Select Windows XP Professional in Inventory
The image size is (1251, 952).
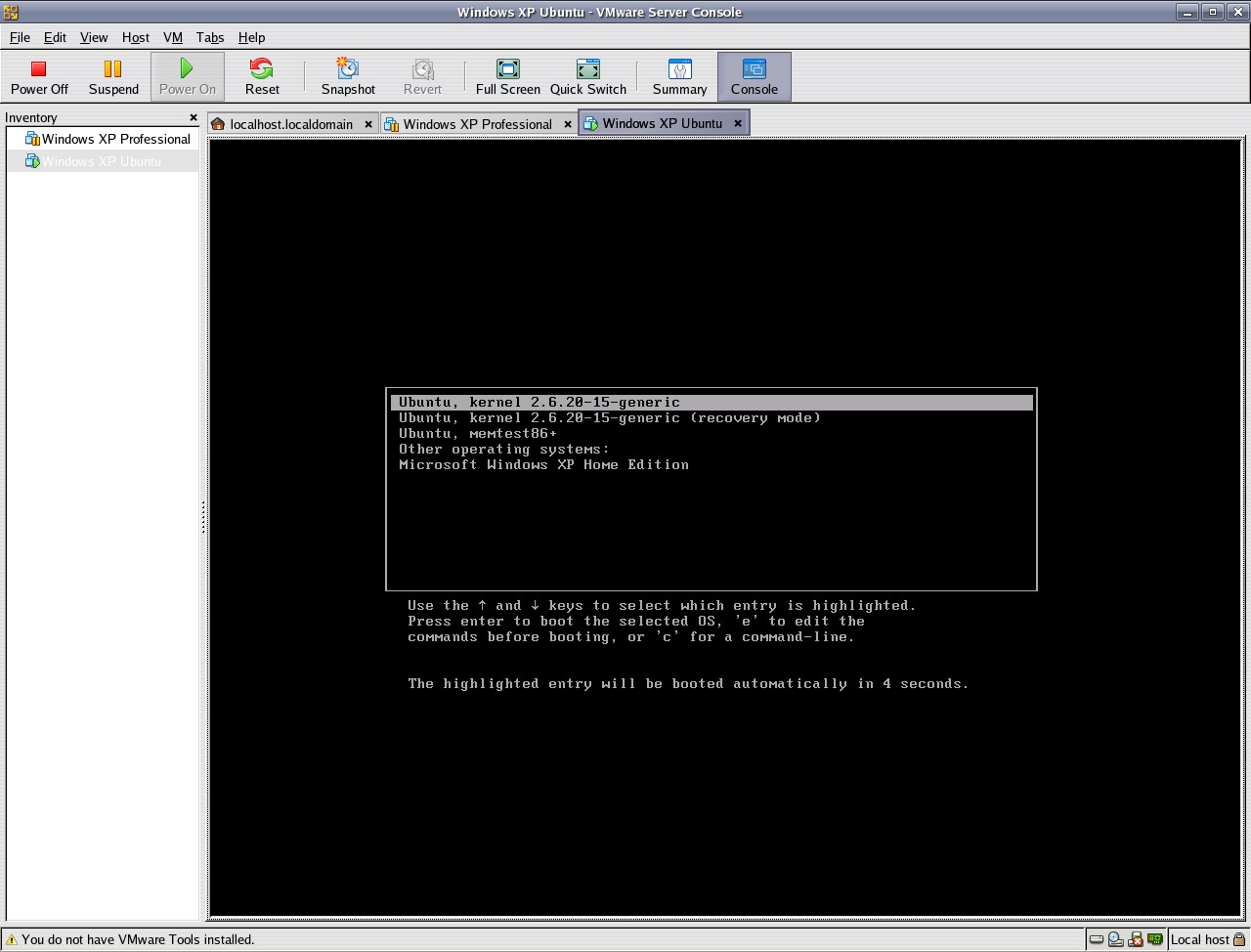point(115,139)
